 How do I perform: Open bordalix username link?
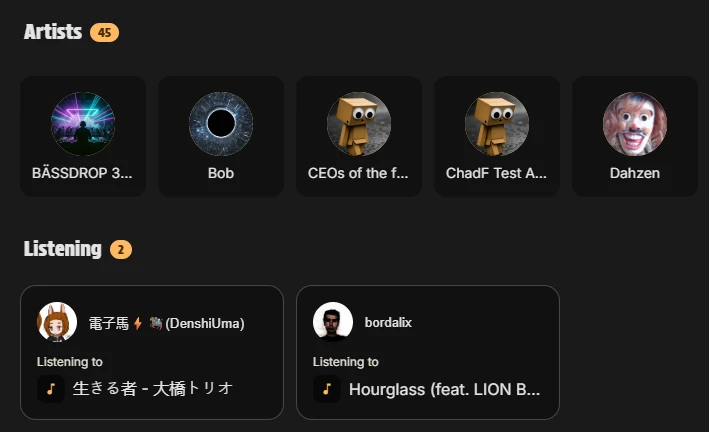[x=388, y=323]
